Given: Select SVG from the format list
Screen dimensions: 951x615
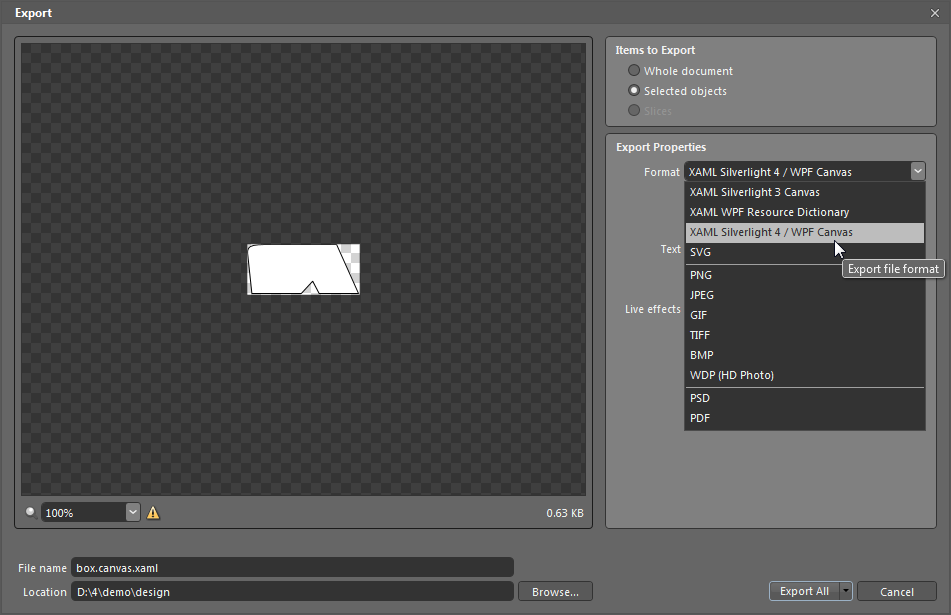Looking at the screenshot, I should 805,252.
